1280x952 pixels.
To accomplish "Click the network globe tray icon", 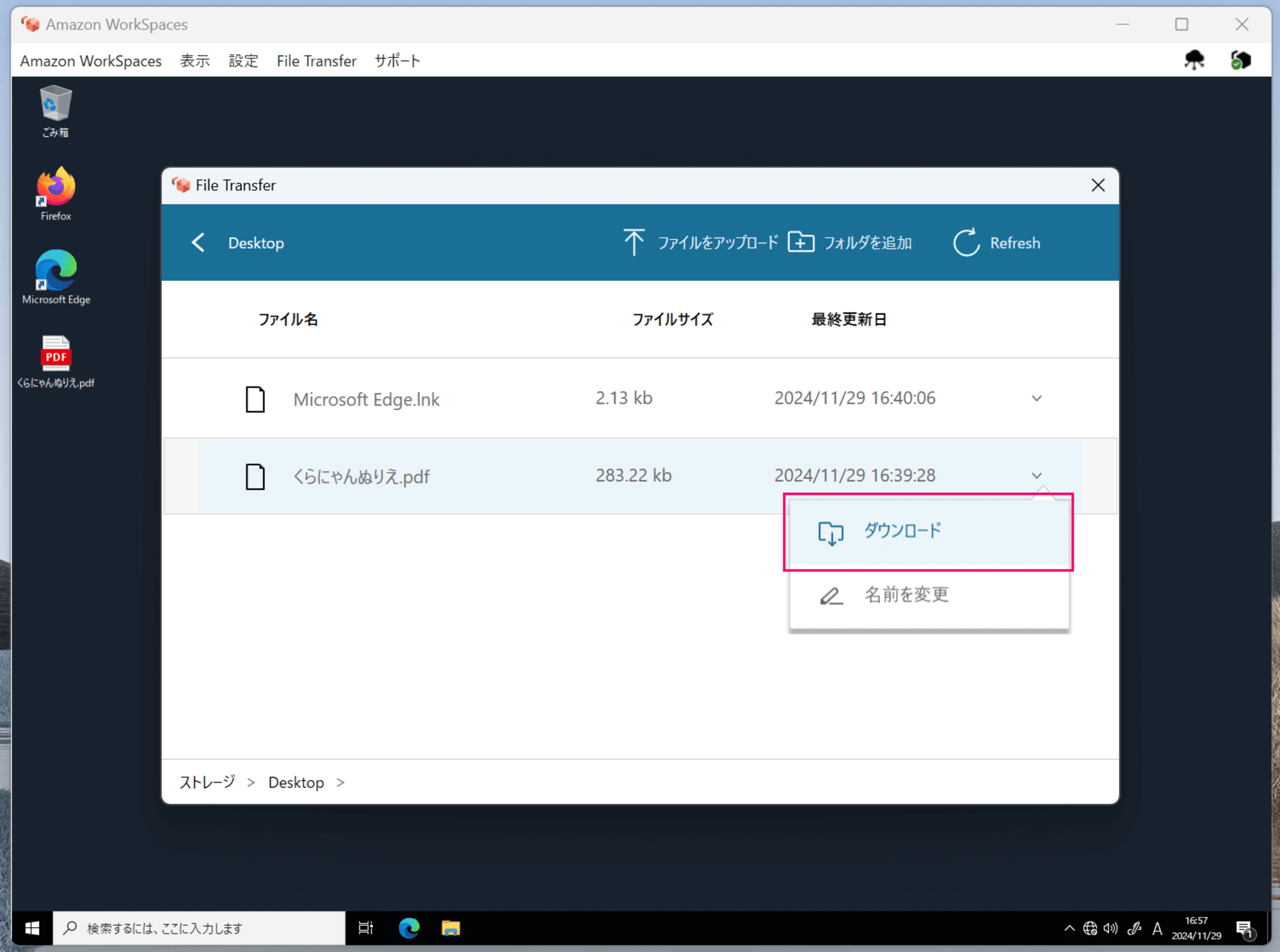I will pyautogui.click(x=1090, y=928).
